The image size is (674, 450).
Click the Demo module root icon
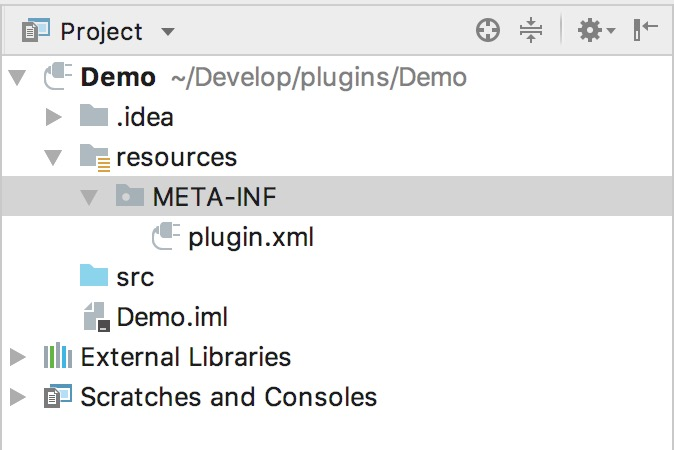[58, 77]
